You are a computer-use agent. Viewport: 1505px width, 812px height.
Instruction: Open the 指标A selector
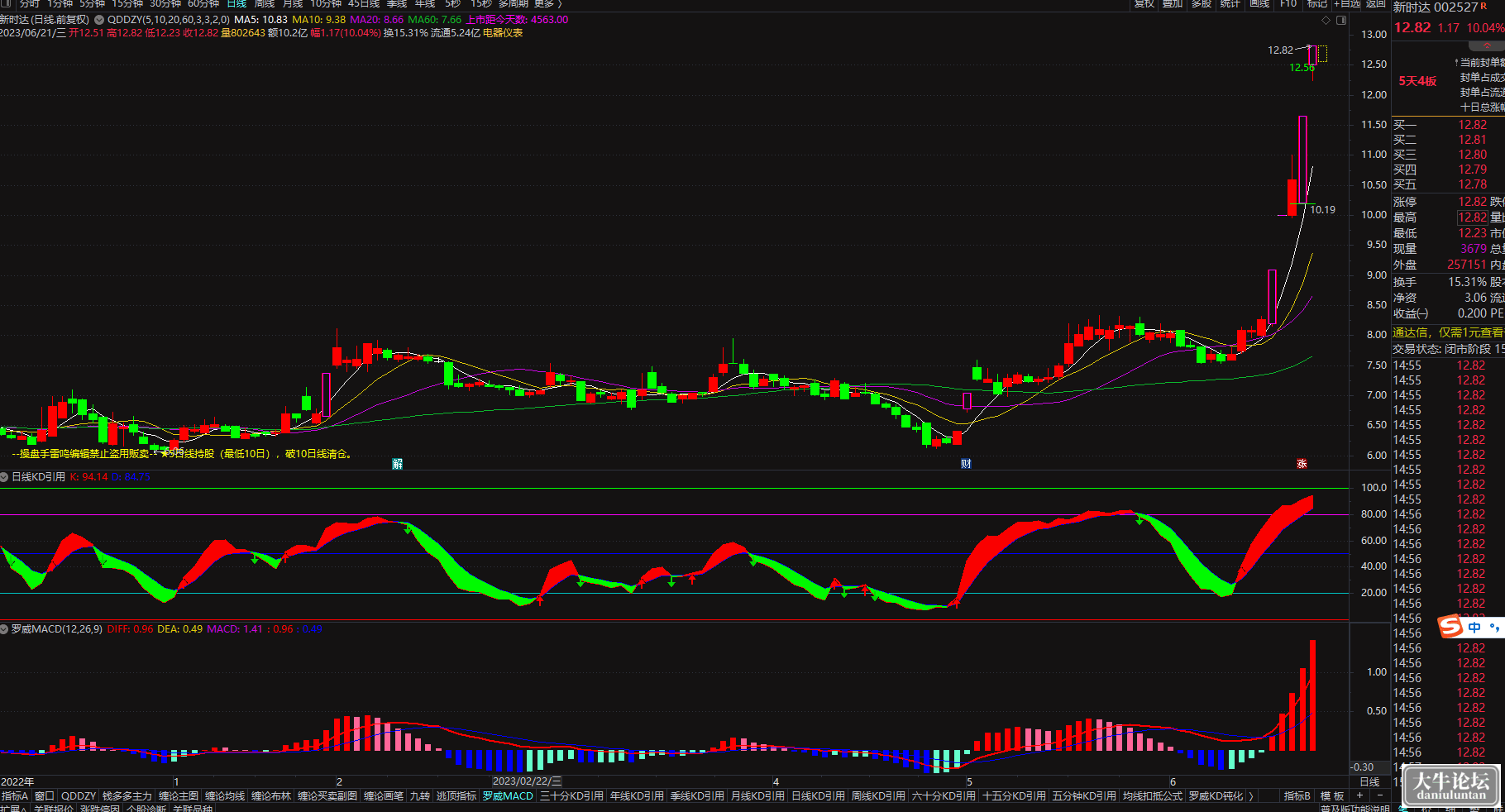tap(15, 796)
